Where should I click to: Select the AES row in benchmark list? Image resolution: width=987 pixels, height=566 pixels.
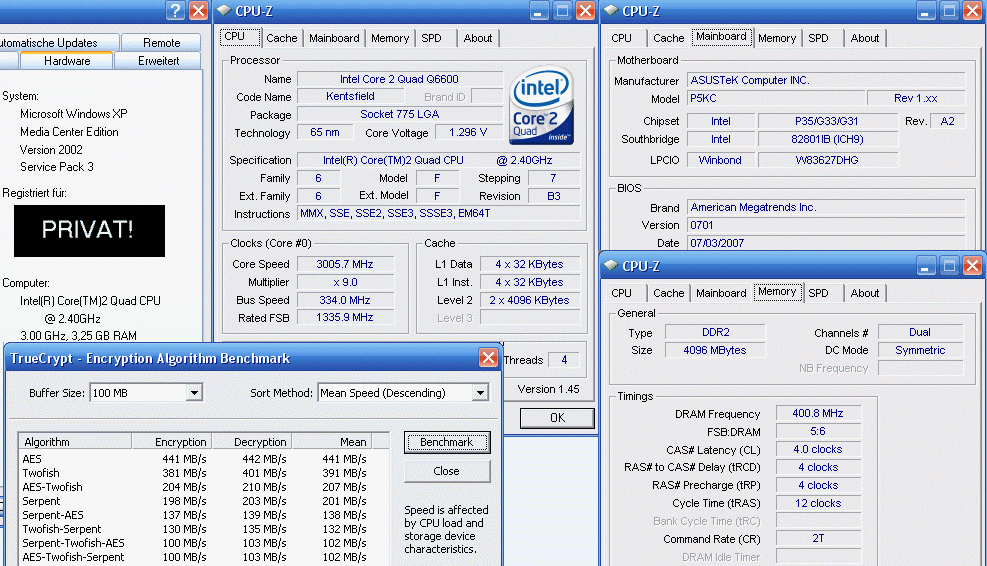click(195, 459)
